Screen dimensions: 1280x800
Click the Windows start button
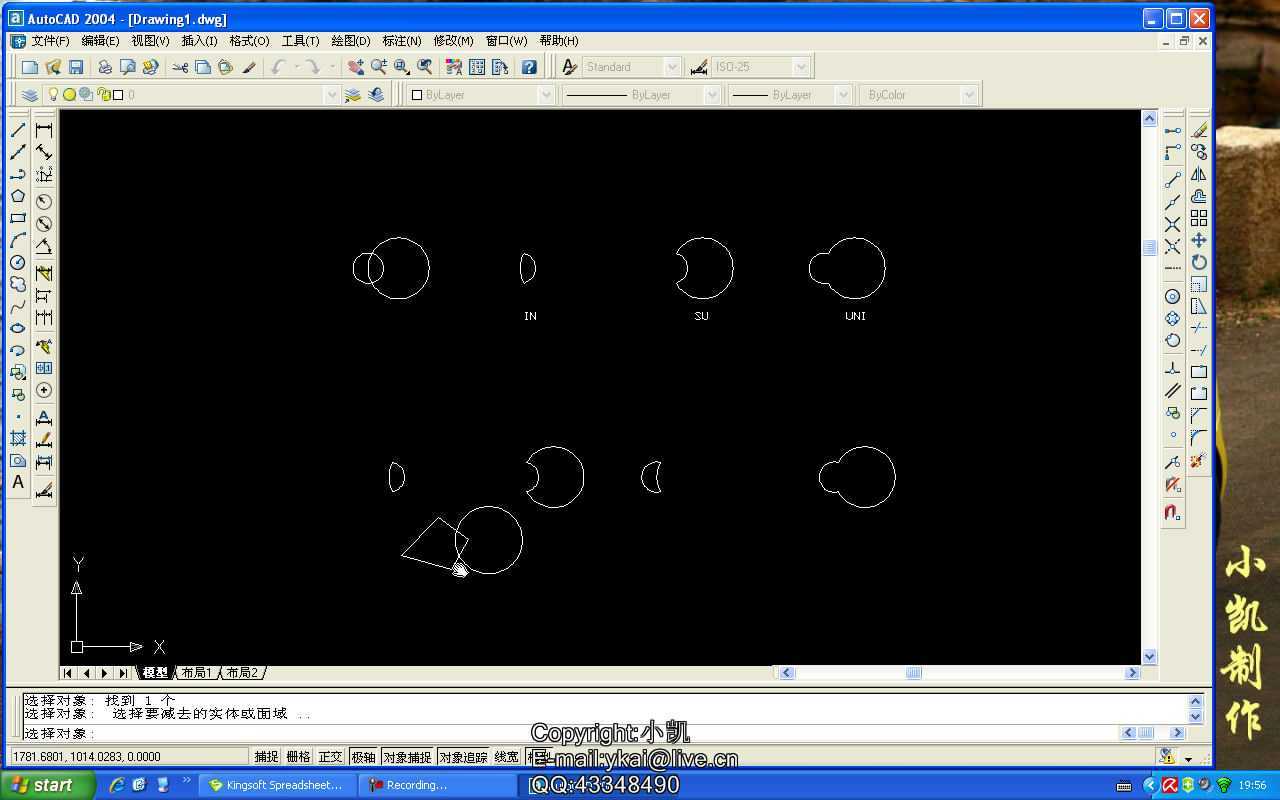pos(47,785)
